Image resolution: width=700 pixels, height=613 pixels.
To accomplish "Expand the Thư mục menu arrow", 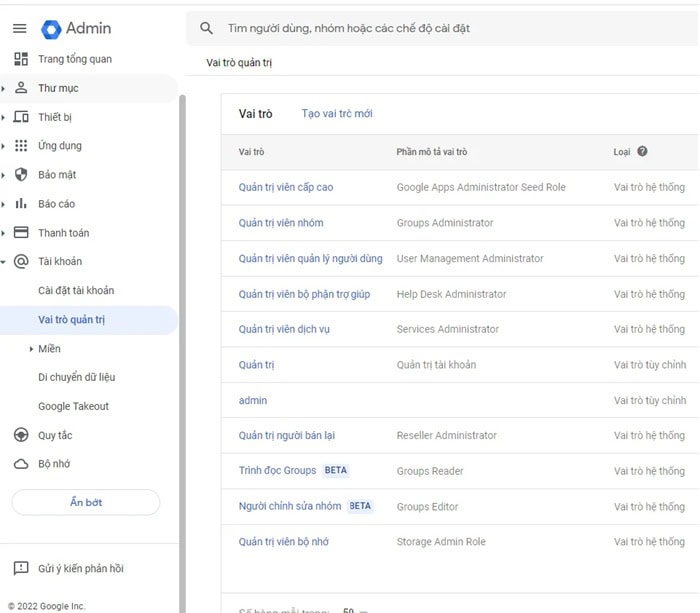I will (3, 88).
